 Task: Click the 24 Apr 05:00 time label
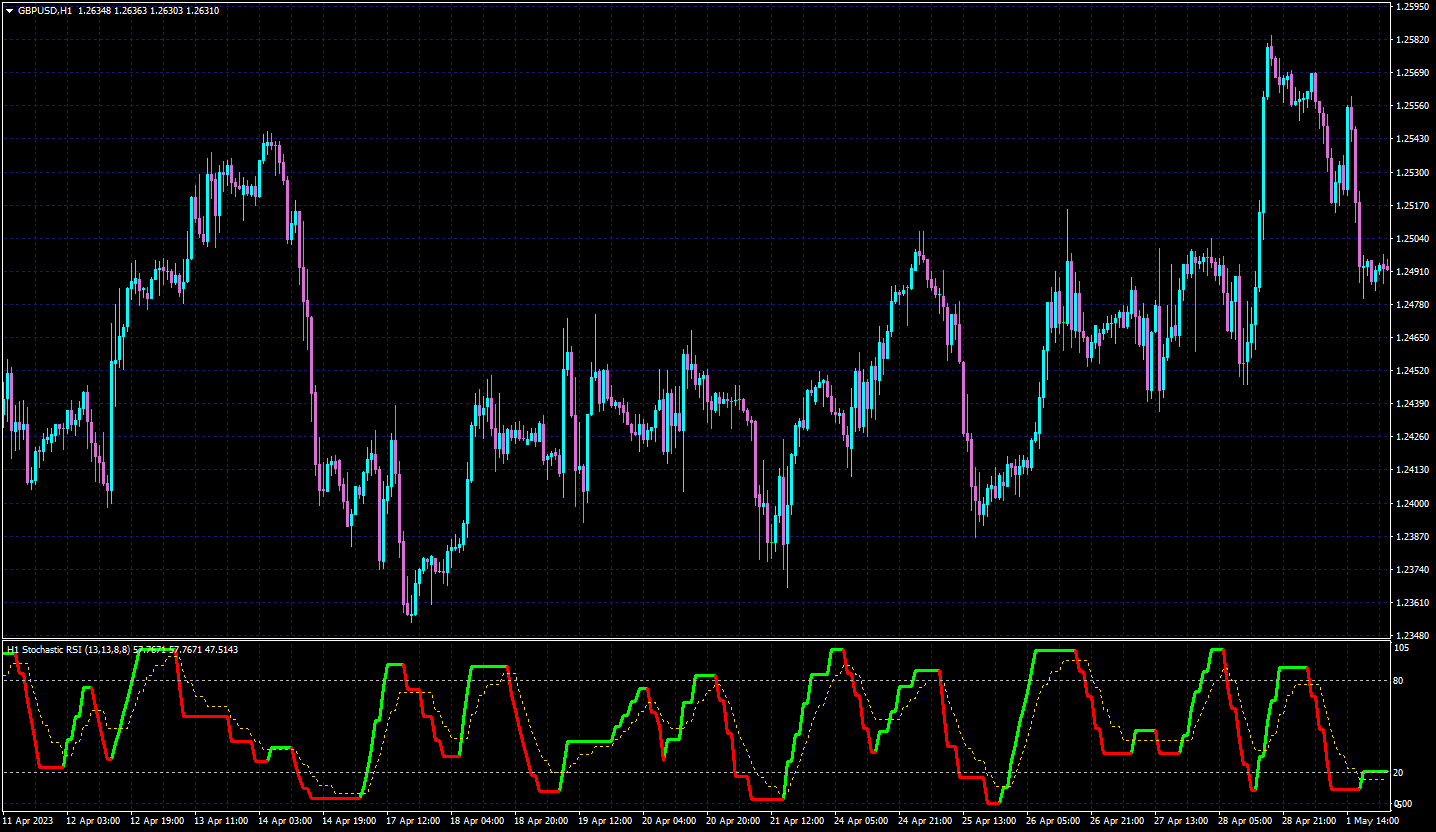pos(861,821)
